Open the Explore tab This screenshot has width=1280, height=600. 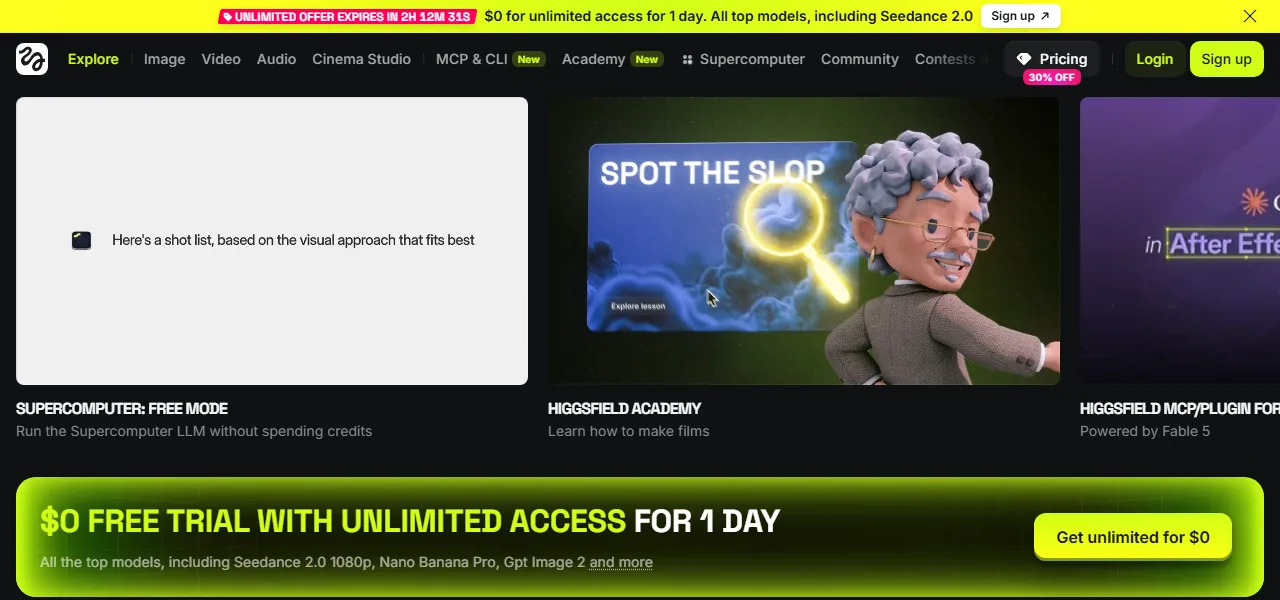pyautogui.click(x=93, y=59)
